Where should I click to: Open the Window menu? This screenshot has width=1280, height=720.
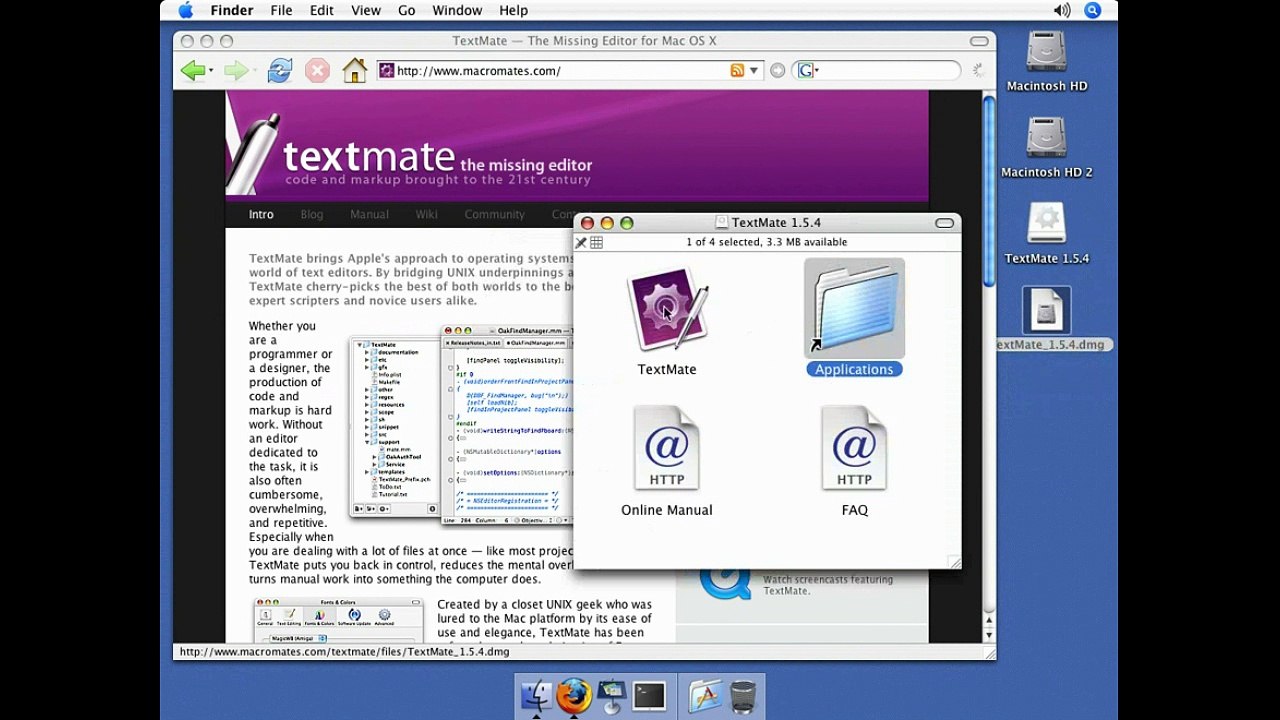[x=457, y=10]
